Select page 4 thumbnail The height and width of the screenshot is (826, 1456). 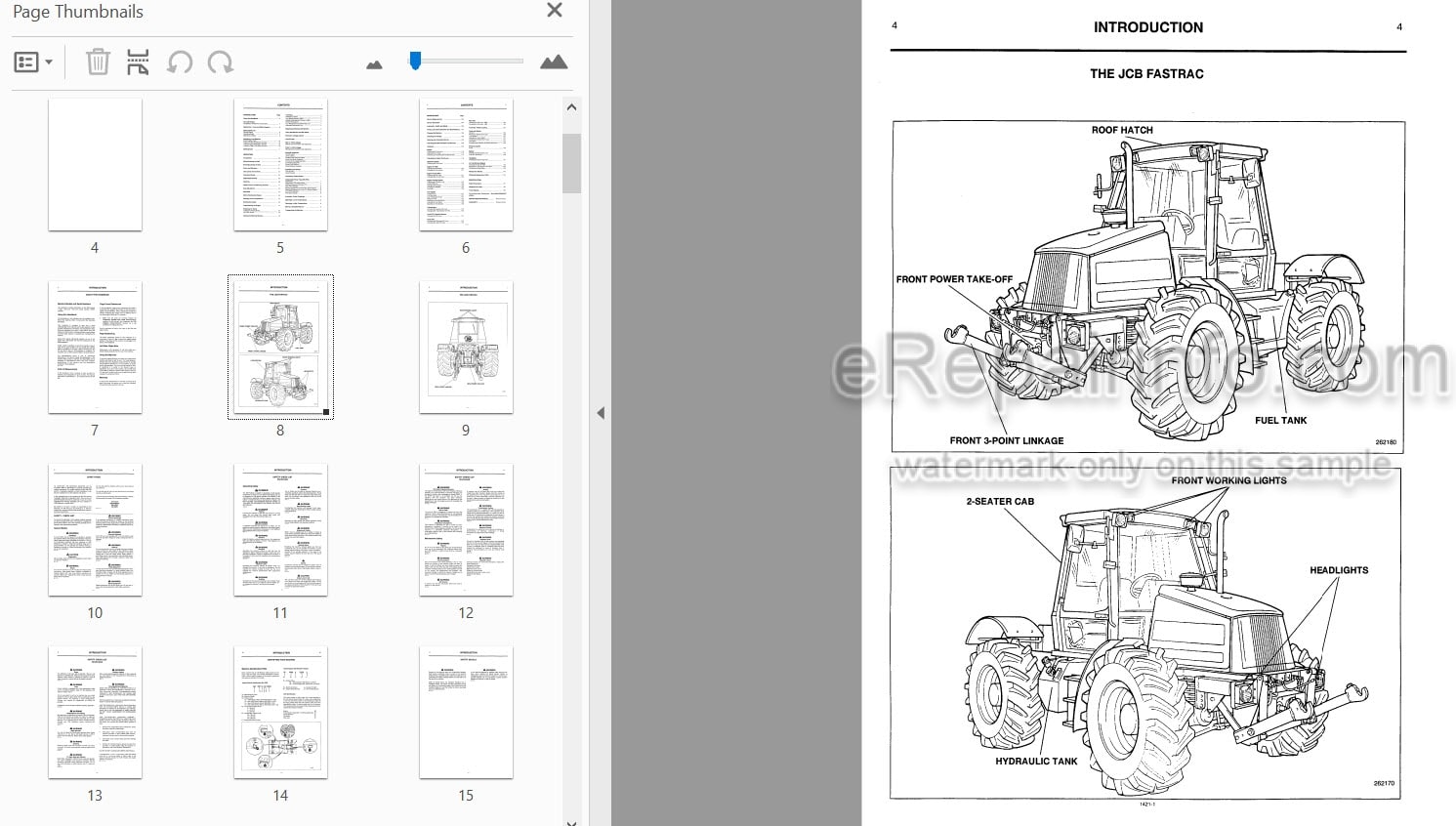(95, 164)
